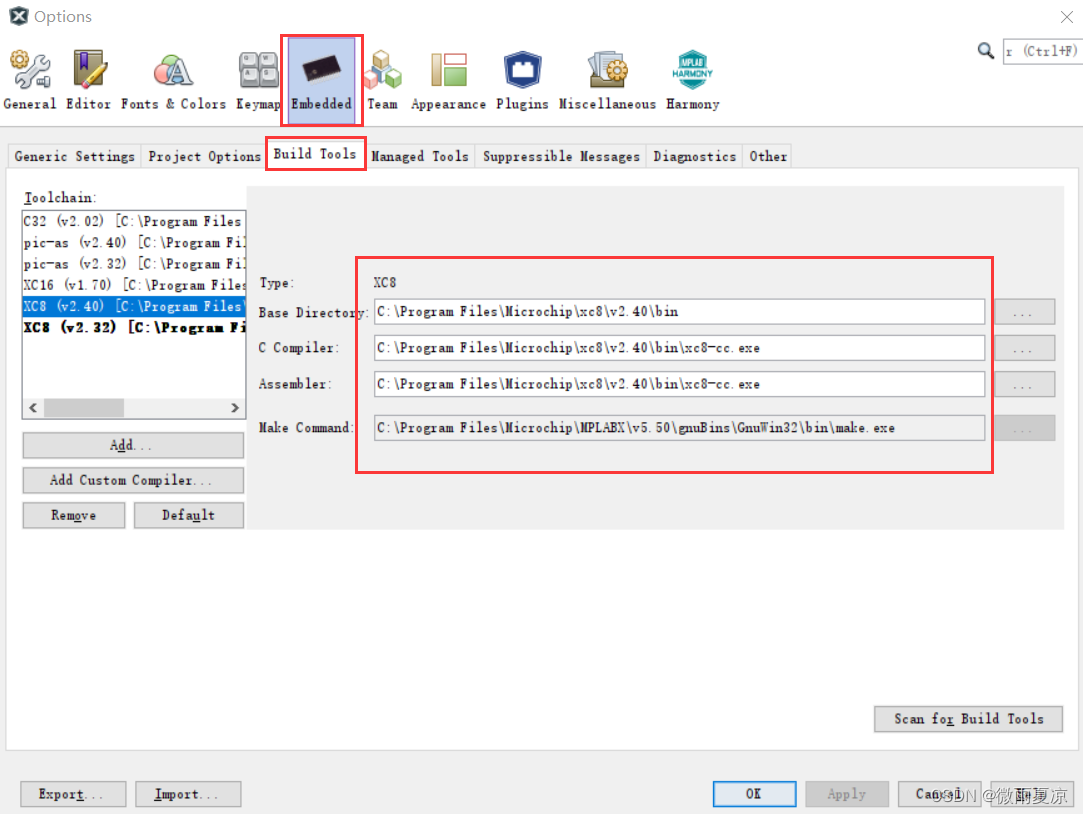Screen dimensions: 1083x814
Task: Click the Cancel button
Action: [x=939, y=794]
